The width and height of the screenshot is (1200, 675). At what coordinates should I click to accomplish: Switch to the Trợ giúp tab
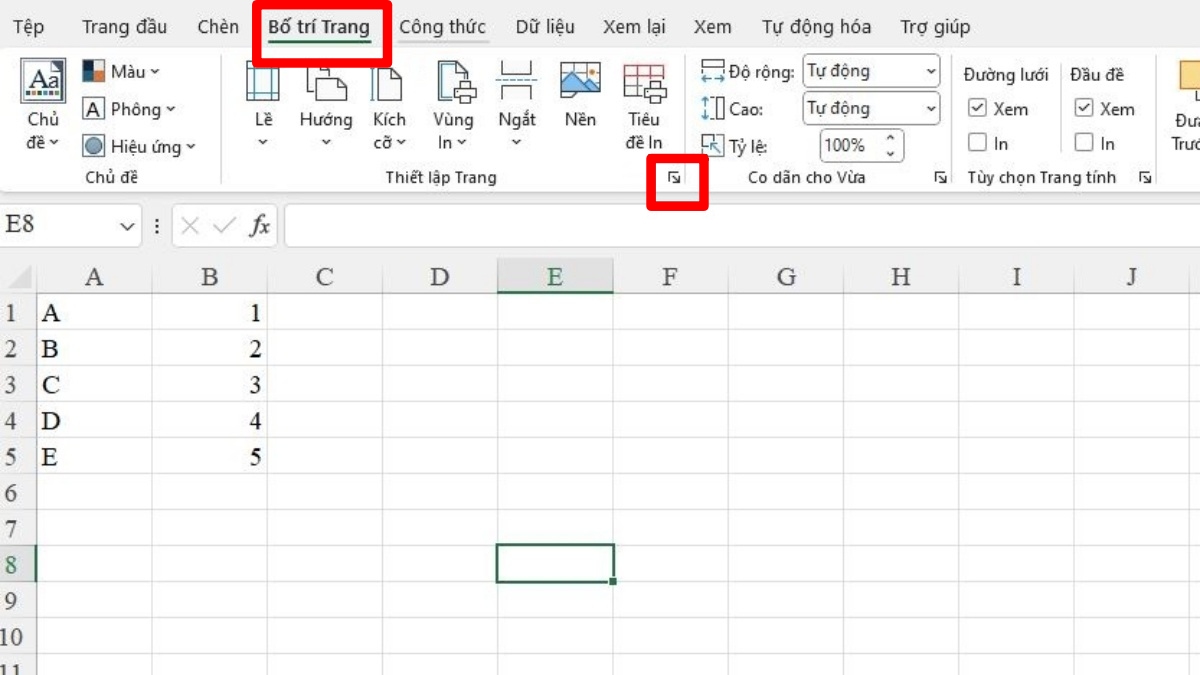click(x=935, y=27)
